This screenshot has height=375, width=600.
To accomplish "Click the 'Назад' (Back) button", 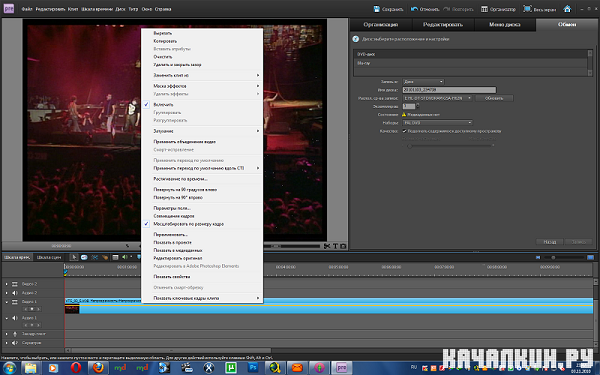I will tap(549, 242).
